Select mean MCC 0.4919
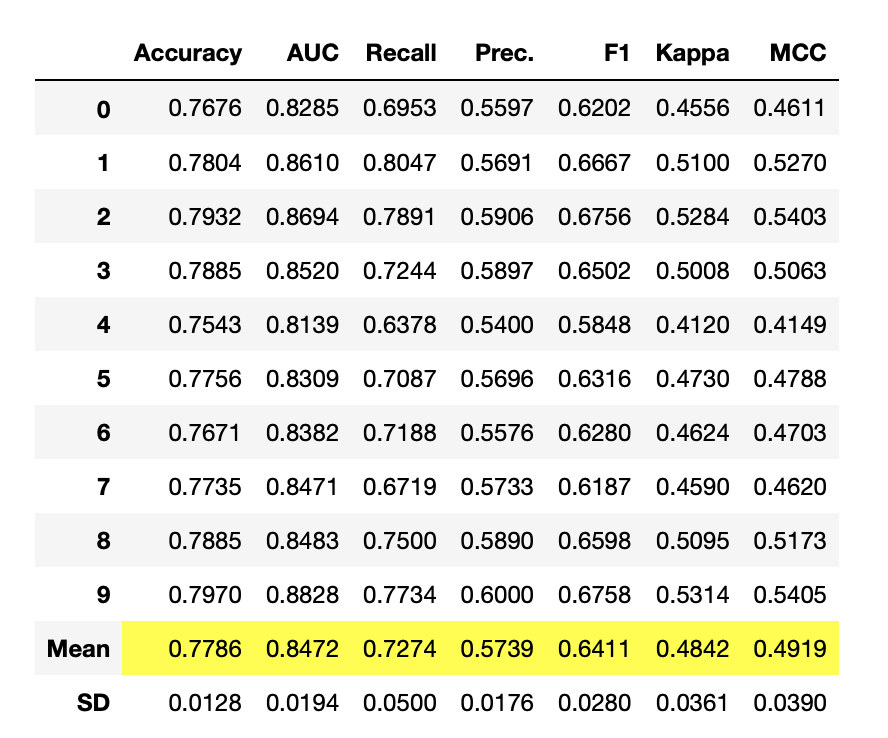This screenshot has height=738, width=888. pyautogui.click(x=789, y=649)
